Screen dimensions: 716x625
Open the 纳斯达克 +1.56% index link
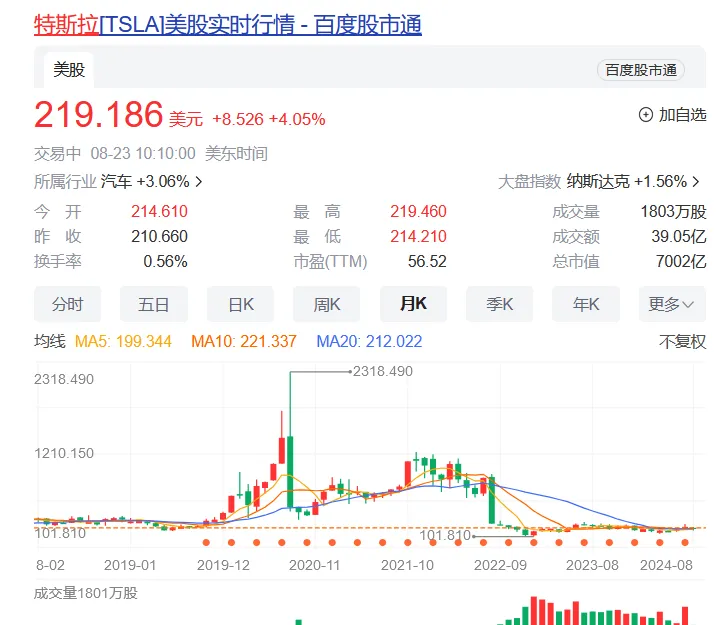(x=626, y=182)
